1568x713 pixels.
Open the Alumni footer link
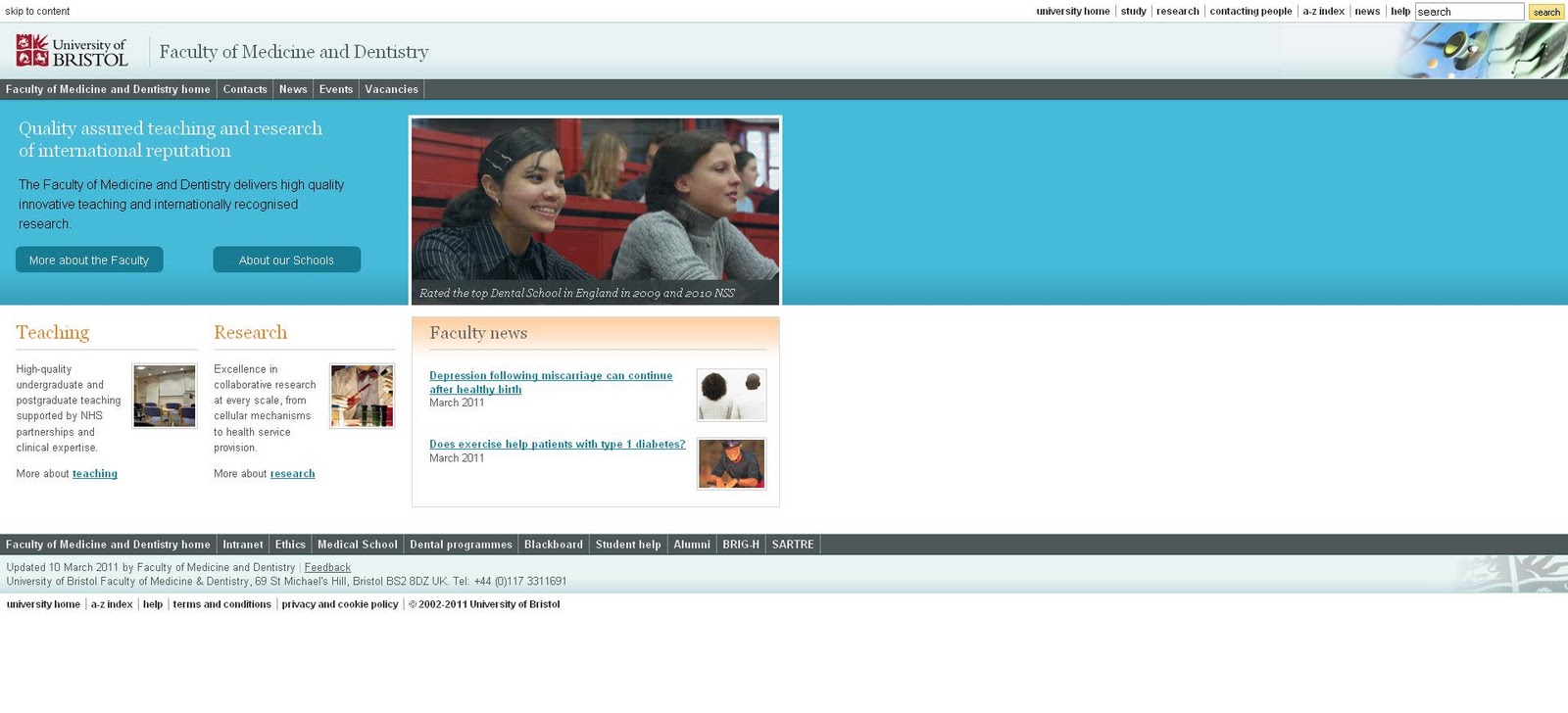[692, 545]
